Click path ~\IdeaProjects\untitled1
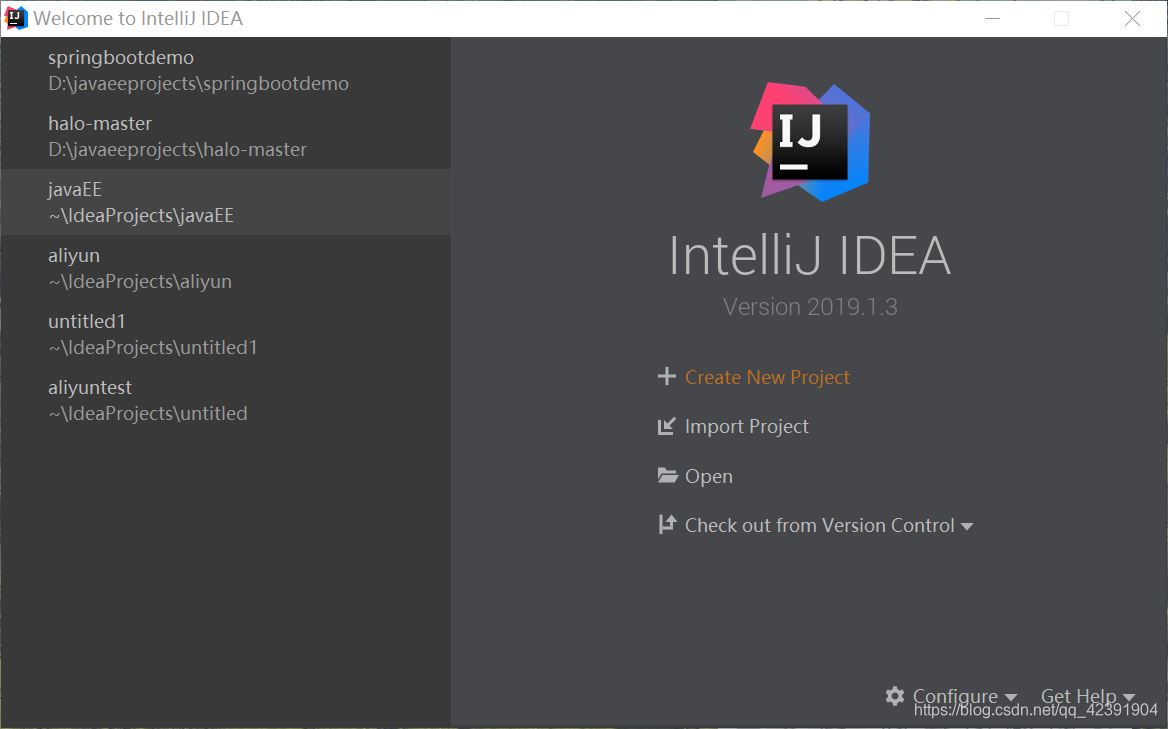 pyautogui.click(x=153, y=348)
